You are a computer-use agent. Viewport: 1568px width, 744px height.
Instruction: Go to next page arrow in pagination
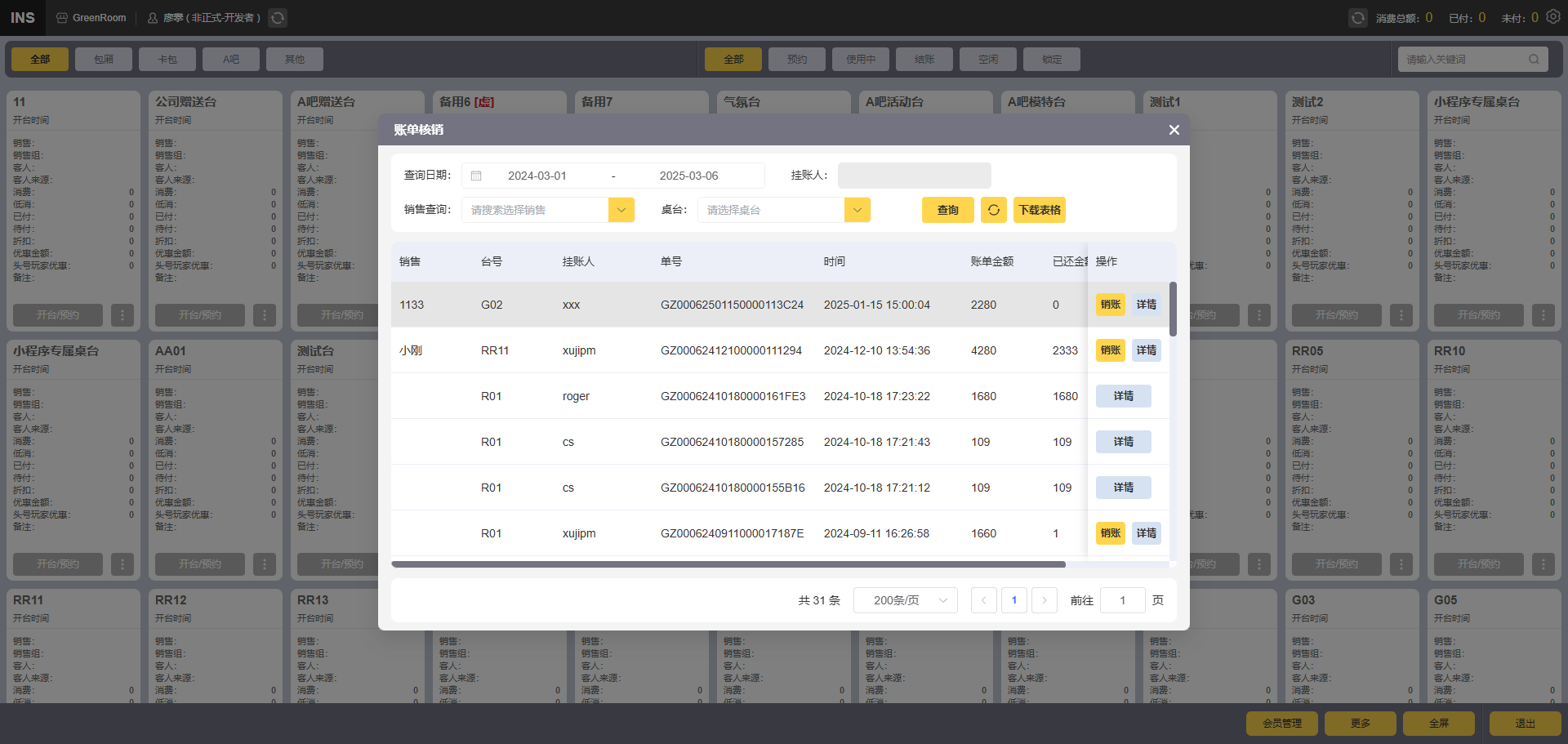click(x=1044, y=600)
